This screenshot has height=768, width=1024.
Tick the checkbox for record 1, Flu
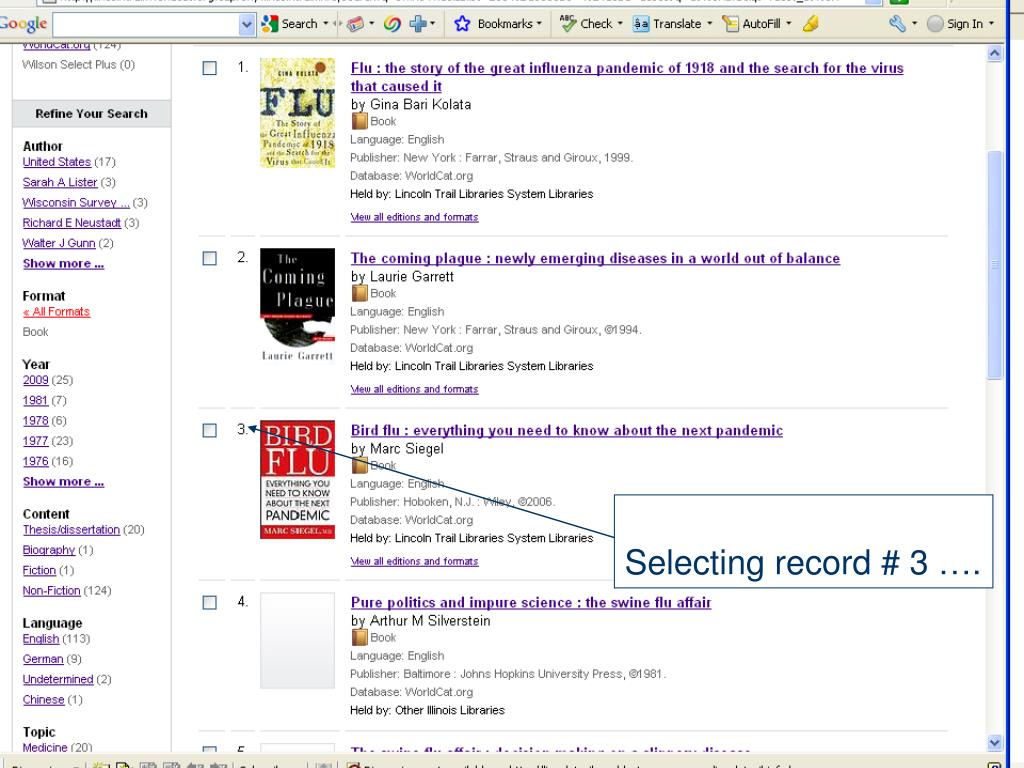(x=210, y=68)
